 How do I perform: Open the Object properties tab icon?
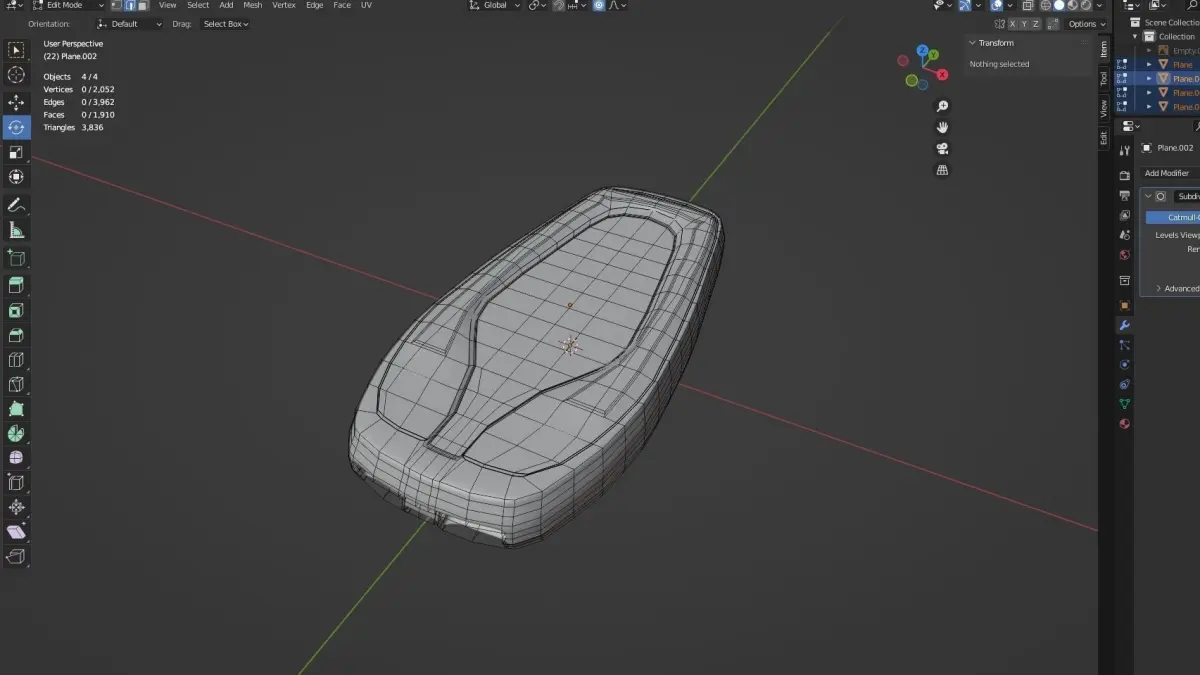[1125, 305]
